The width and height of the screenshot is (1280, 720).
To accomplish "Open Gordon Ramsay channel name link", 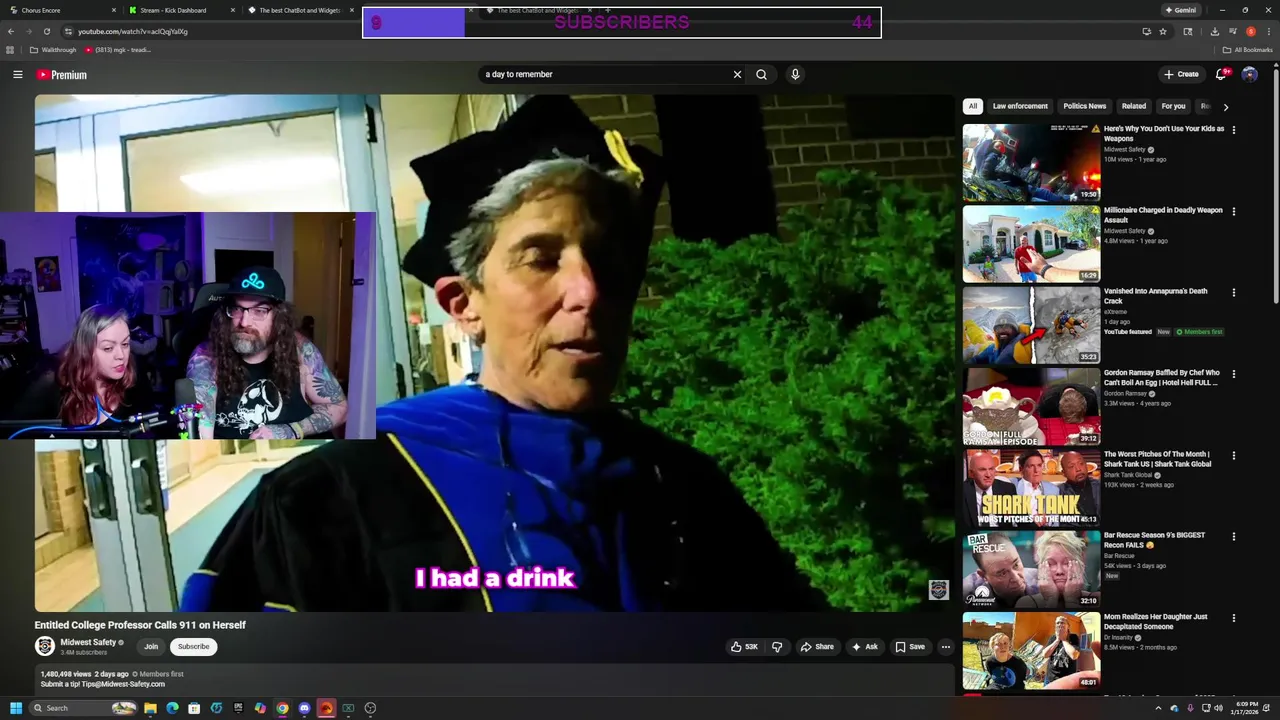I will 1125,394.
